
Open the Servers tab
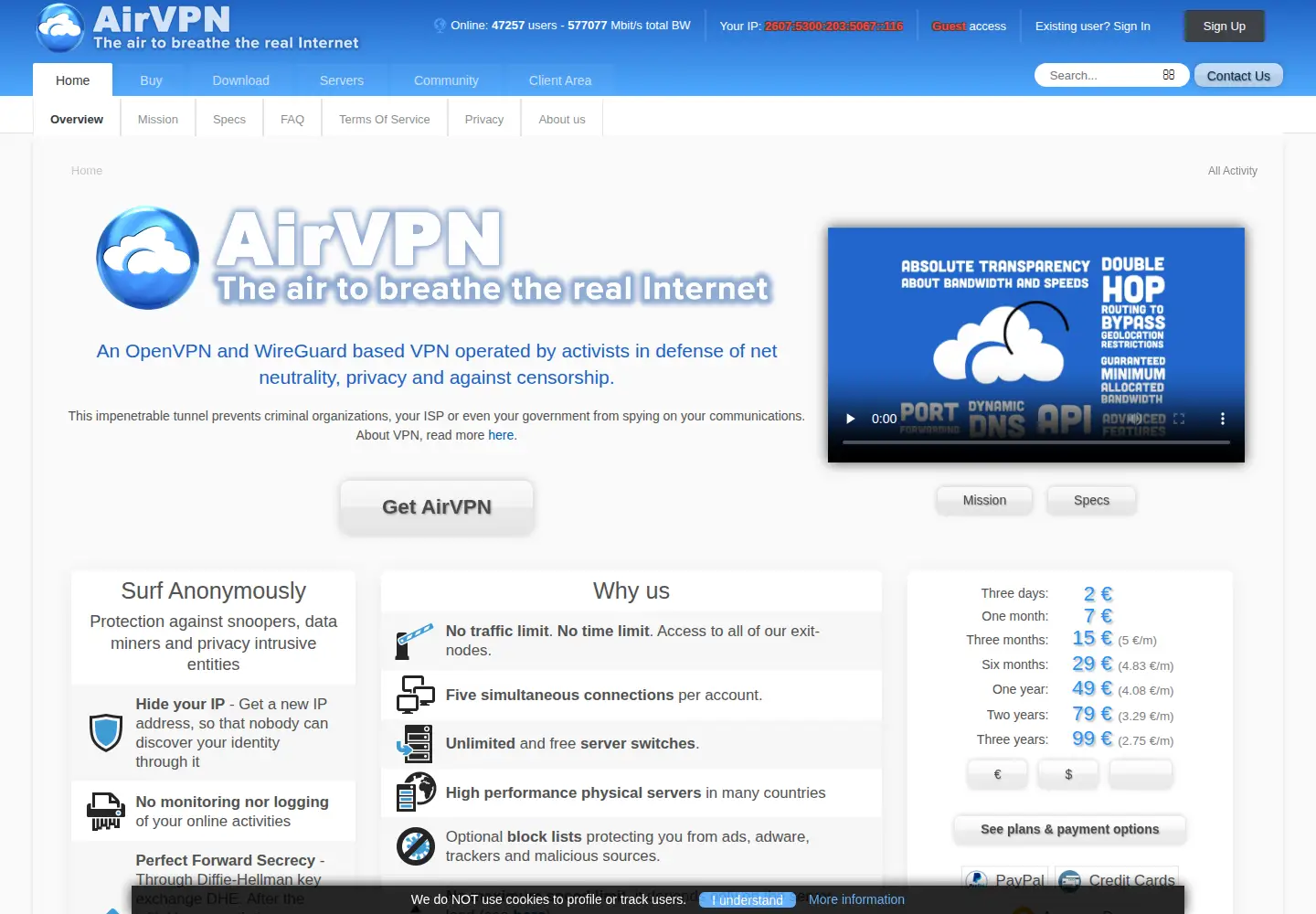[342, 80]
